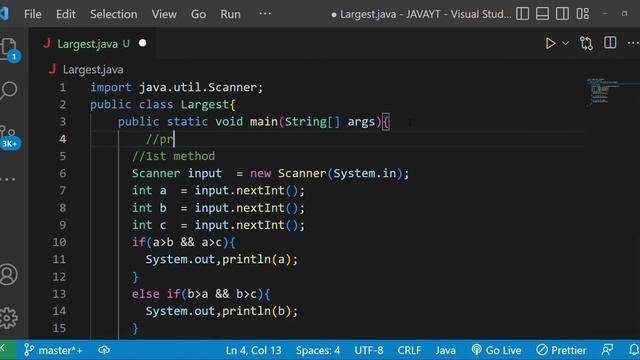The width and height of the screenshot is (640, 360).
Task: Click the Largest.java breadcrumb item
Action: 93,70
